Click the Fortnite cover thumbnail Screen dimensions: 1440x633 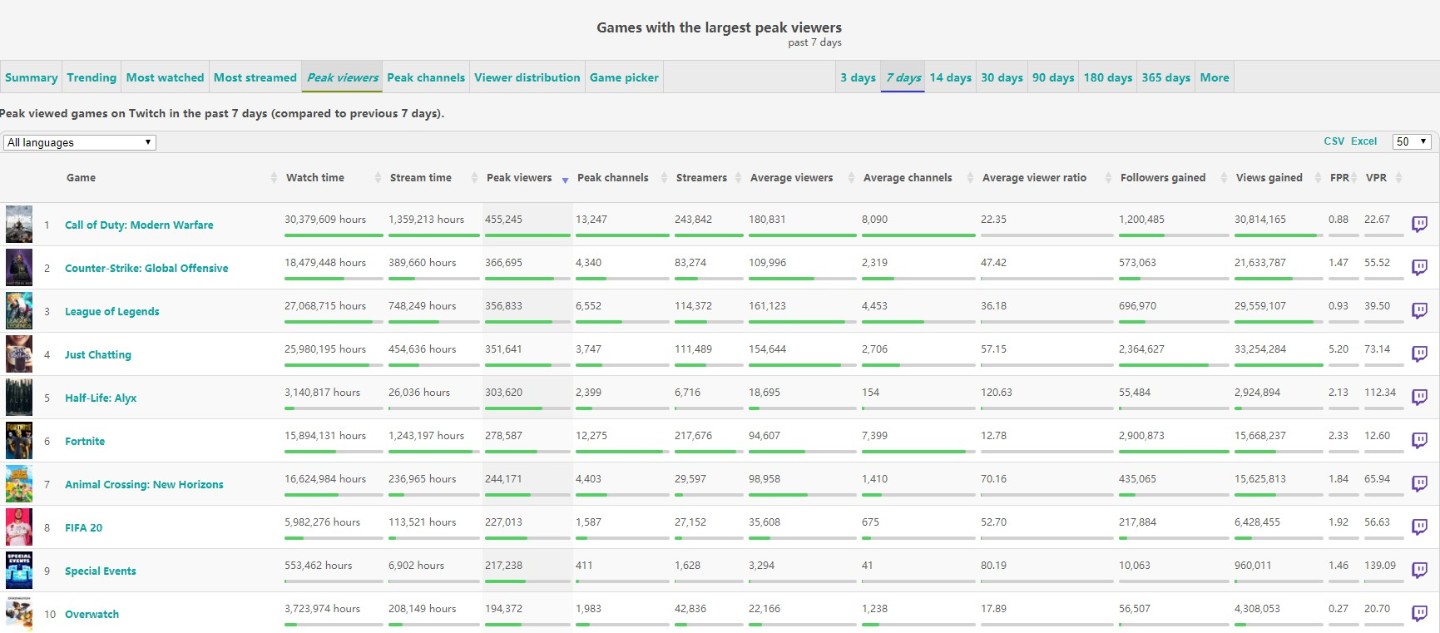(19, 441)
